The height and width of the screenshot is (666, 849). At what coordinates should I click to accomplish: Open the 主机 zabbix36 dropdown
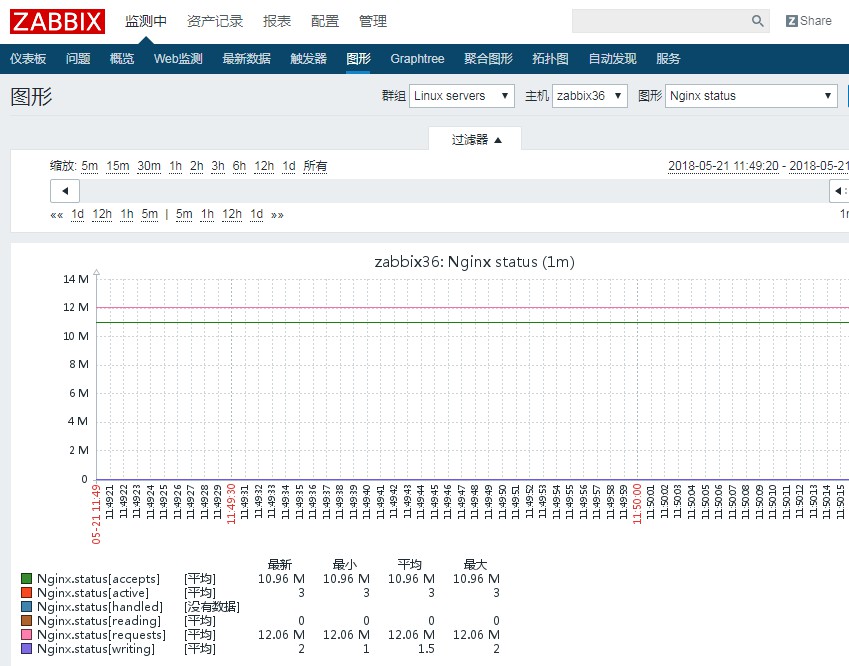pos(589,96)
